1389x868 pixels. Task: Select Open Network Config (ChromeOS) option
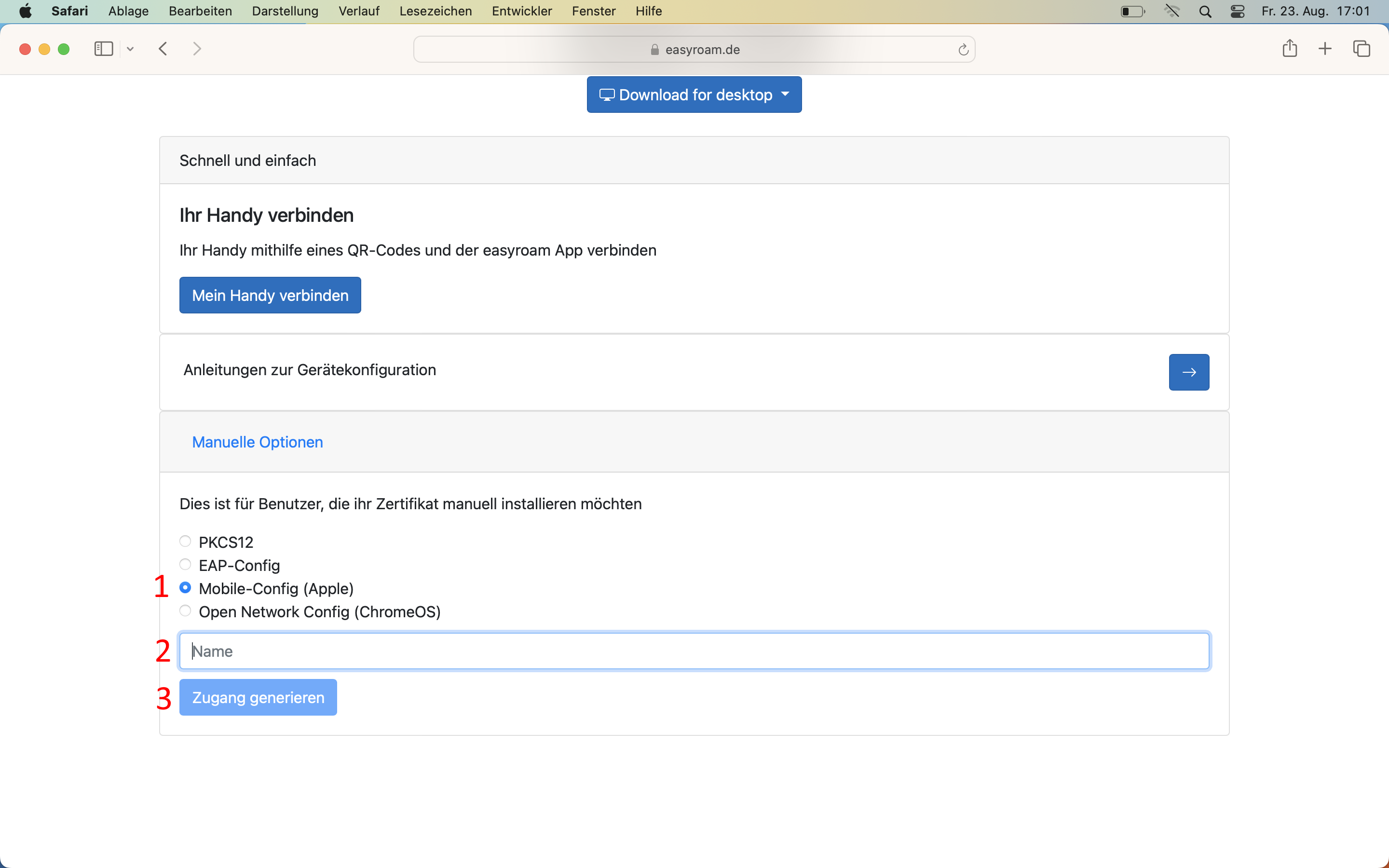tap(185, 611)
